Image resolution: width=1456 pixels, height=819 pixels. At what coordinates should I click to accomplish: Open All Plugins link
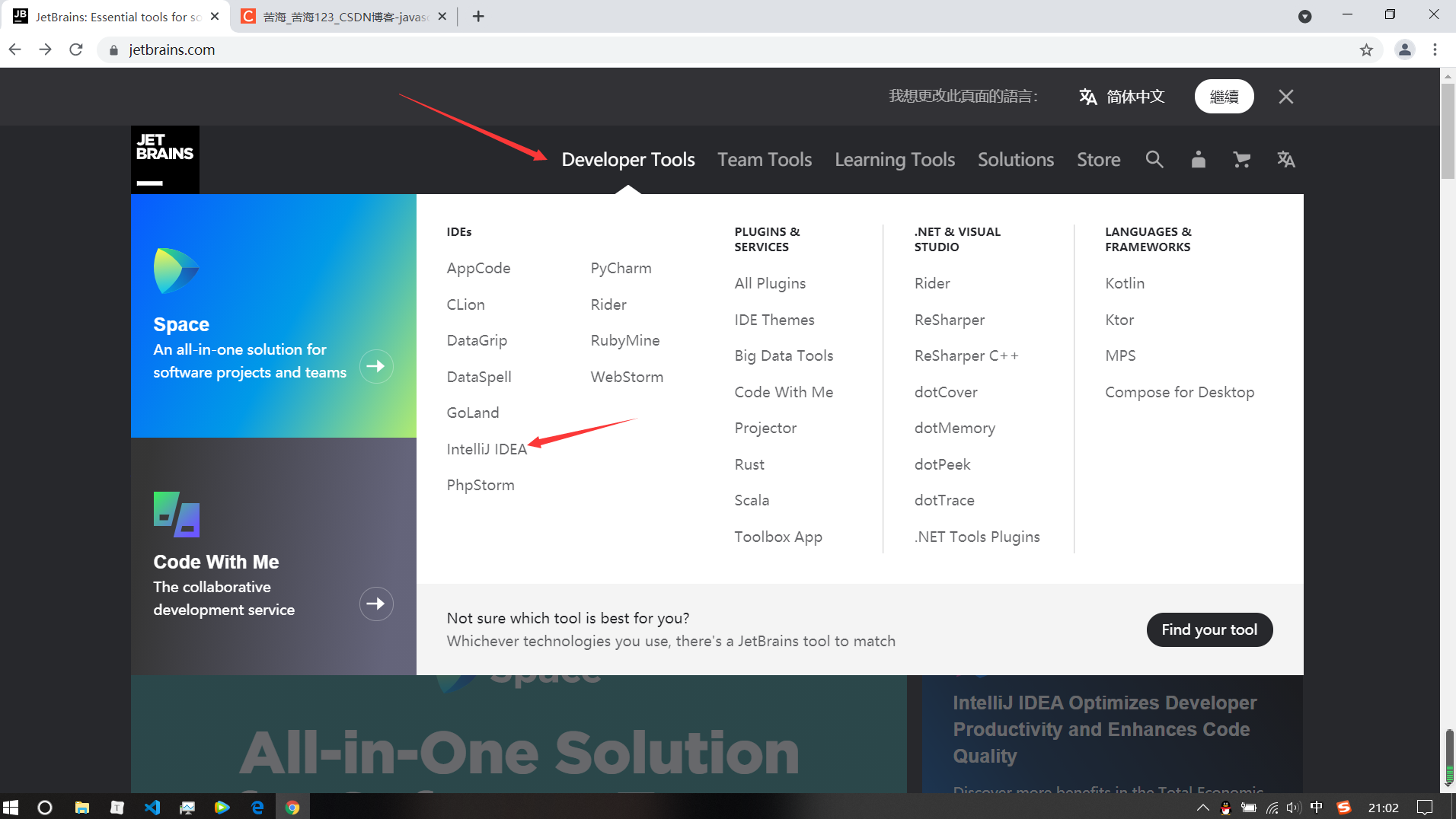tap(770, 283)
